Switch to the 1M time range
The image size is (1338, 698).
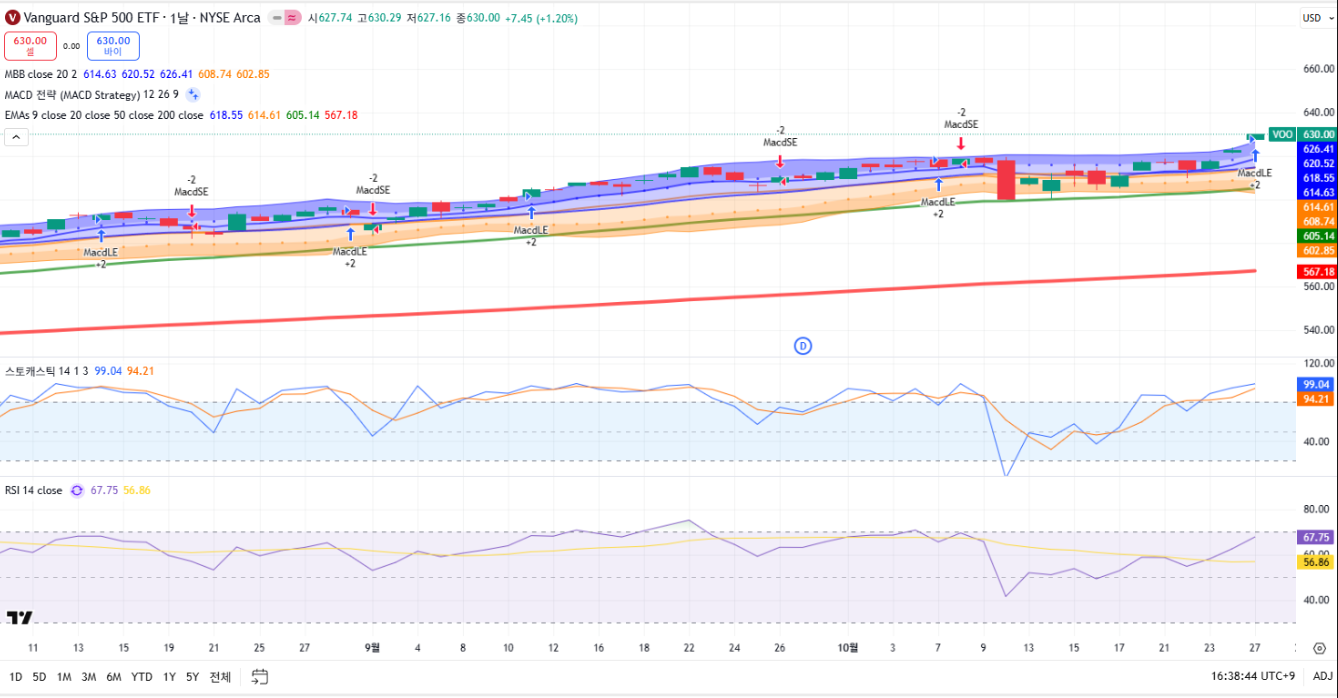click(64, 677)
